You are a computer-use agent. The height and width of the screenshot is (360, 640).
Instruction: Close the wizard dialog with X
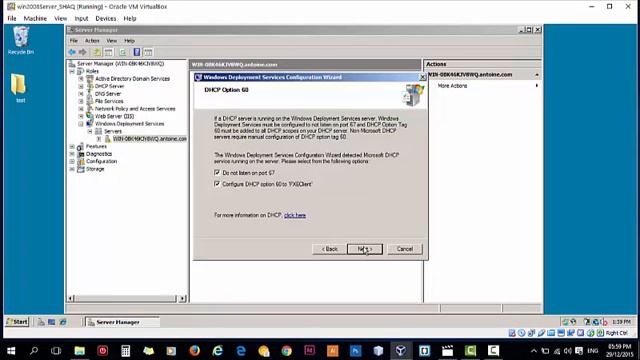click(x=423, y=77)
